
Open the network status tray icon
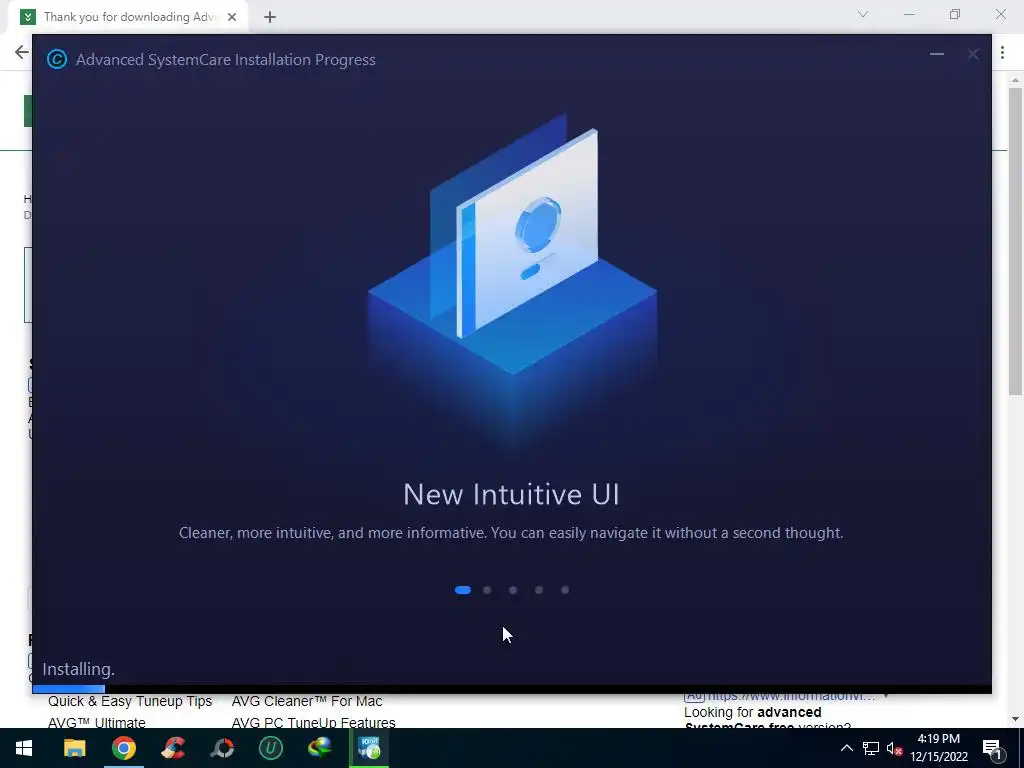(x=871, y=748)
